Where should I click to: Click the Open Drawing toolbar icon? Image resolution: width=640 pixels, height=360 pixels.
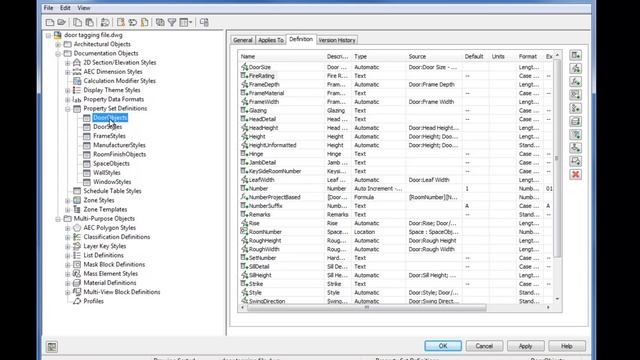[x=62, y=22]
